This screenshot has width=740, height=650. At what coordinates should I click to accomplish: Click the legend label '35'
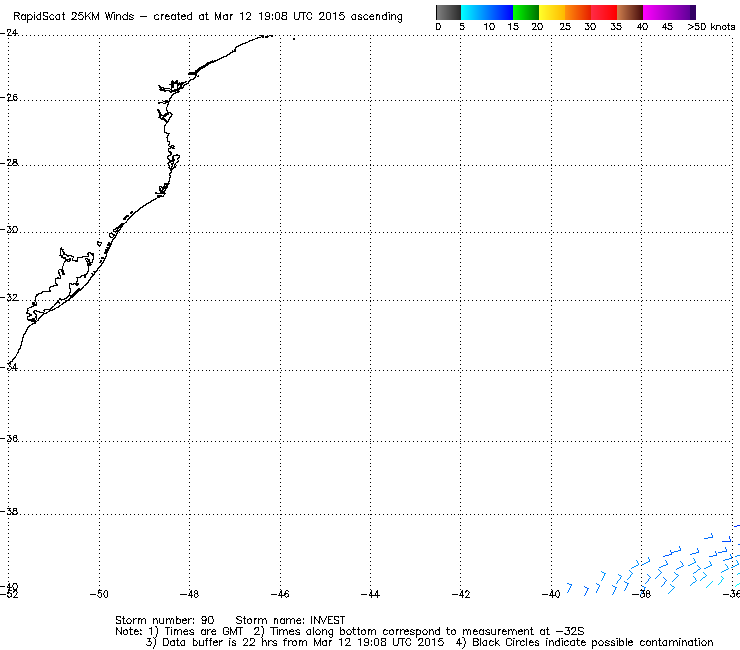click(616, 27)
